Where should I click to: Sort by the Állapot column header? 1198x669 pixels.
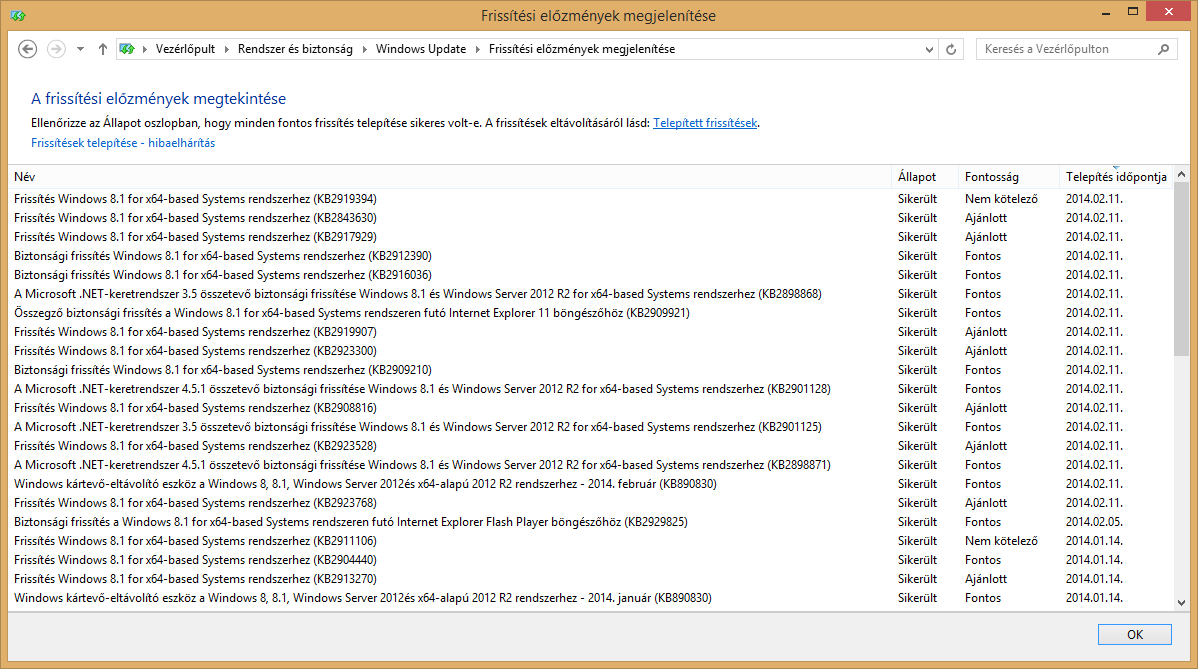click(924, 176)
